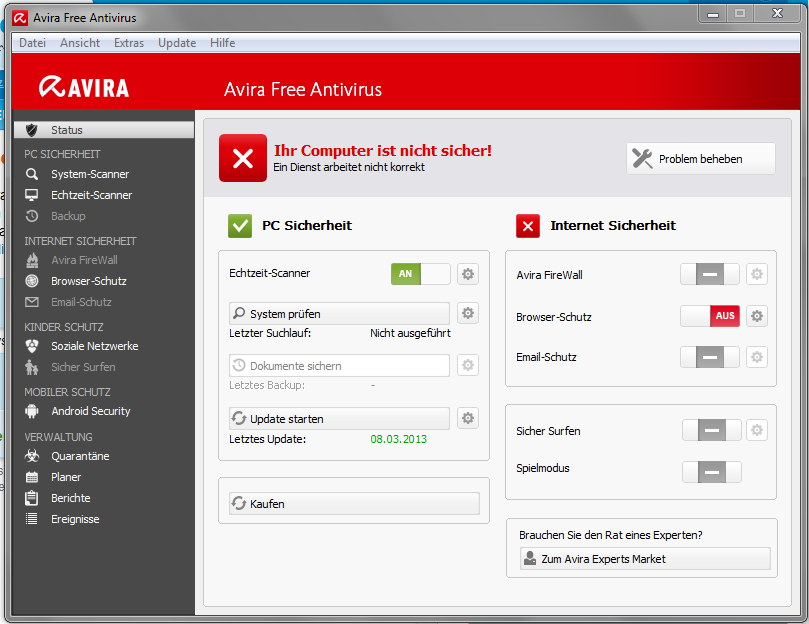This screenshot has height=624, width=809.
Task: Click the Browser-Schutz globe icon in the sidebar
Action: click(x=31, y=281)
